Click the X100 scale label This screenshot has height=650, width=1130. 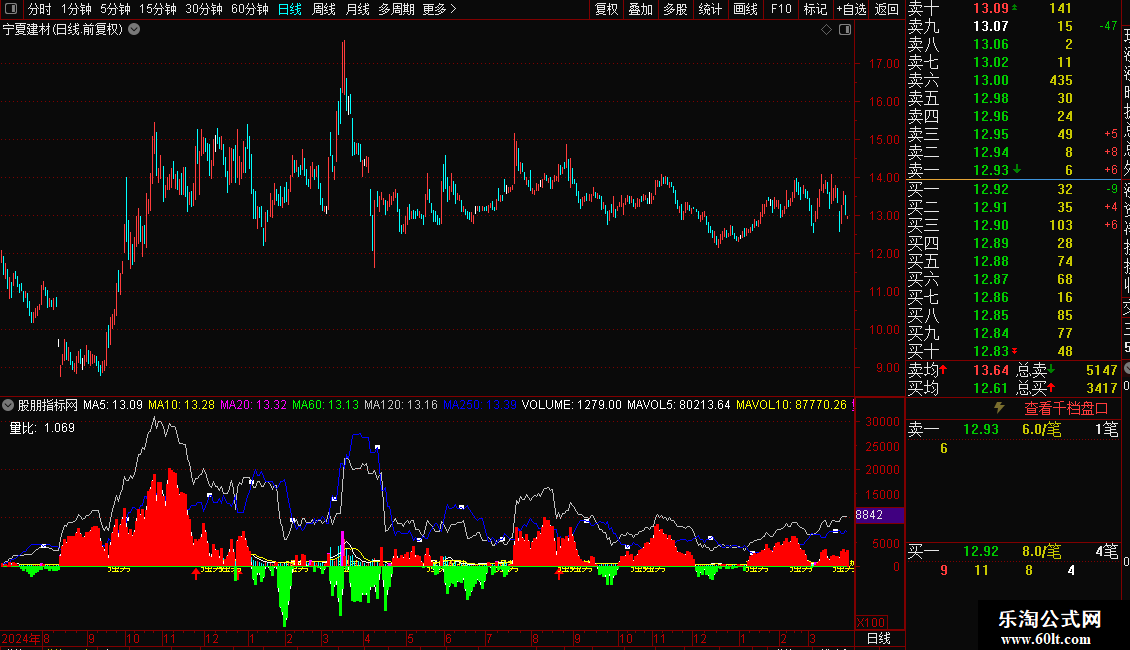tap(871, 623)
